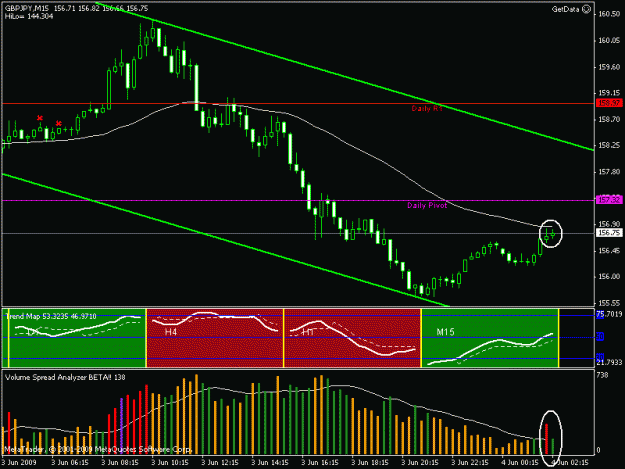The image size is (625, 469).
Task: Click the 159.60 price scale value
Action: (609, 67)
